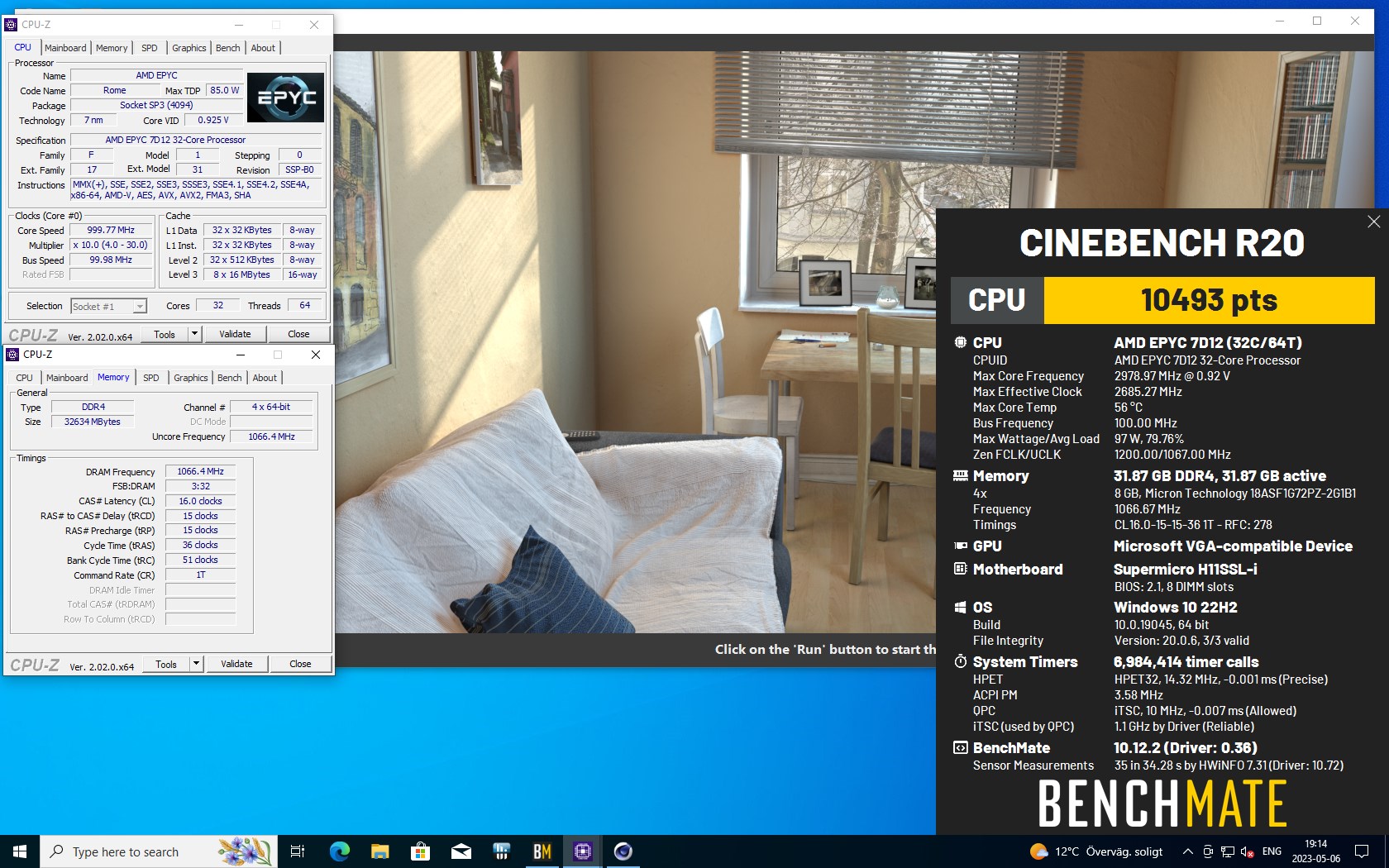Screen dimensions: 1389x868
Task: Click Tools button in upper CPU-Z window
Action: (165, 334)
